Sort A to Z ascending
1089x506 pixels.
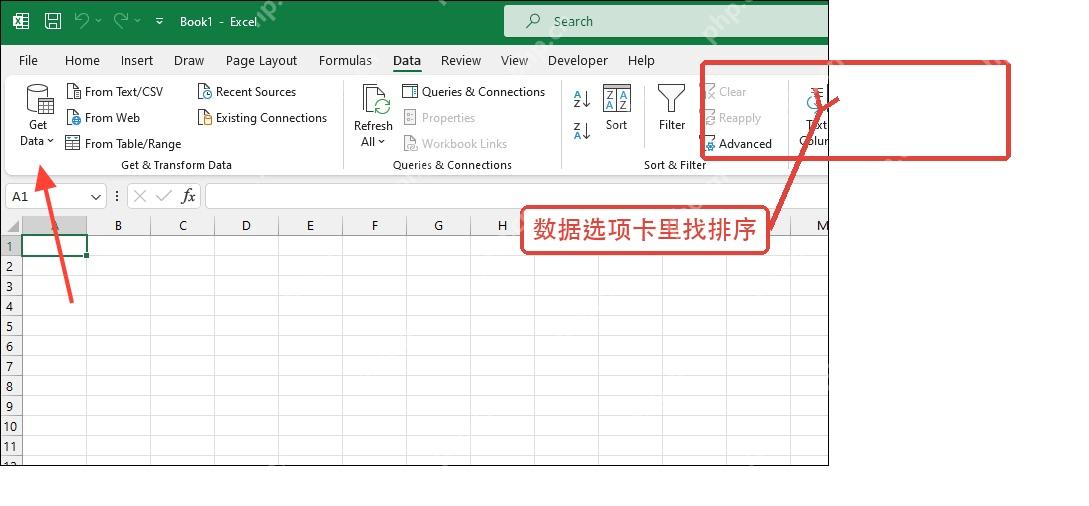[x=582, y=99]
